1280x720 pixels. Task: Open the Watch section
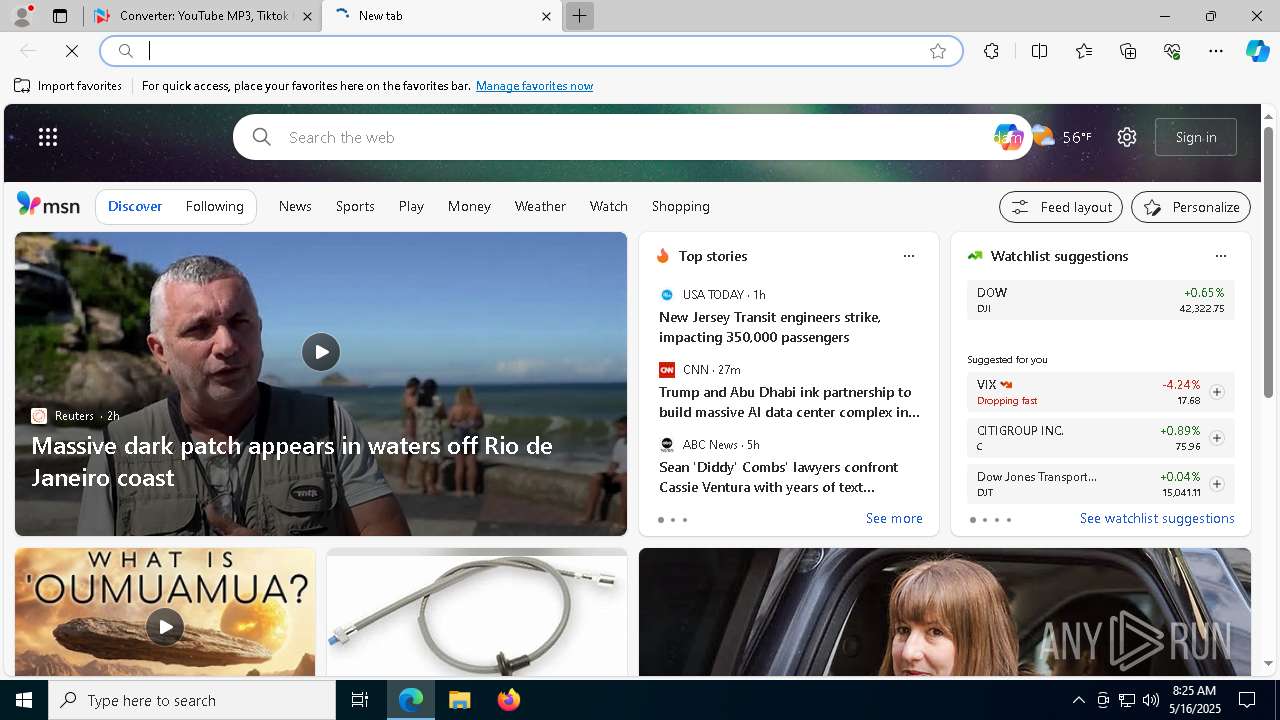pyautogui.click(x=608, y=206)
